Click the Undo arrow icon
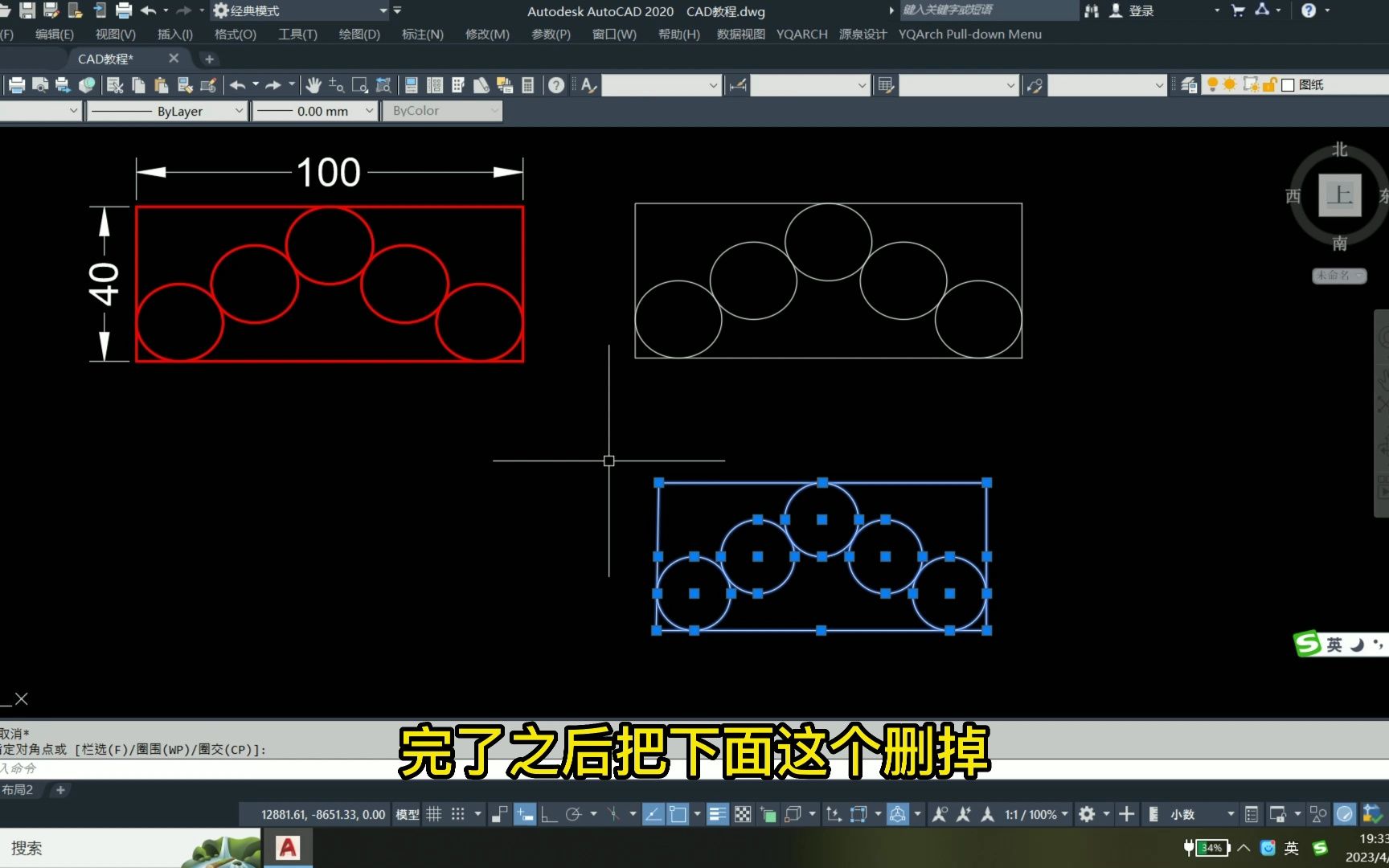The height and width of the screenshot is (868, 1389). (237, 85)
